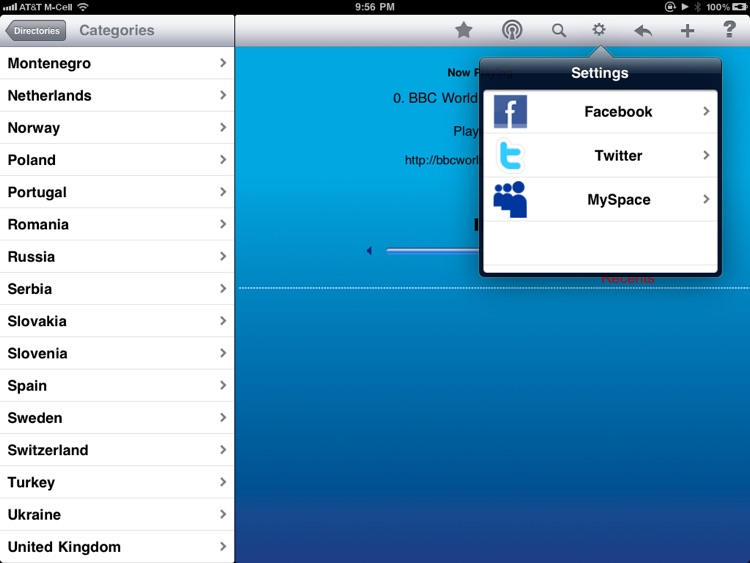Tap the Settings popover title
Viewport: 750px width, 563px height.
[600, 73]
